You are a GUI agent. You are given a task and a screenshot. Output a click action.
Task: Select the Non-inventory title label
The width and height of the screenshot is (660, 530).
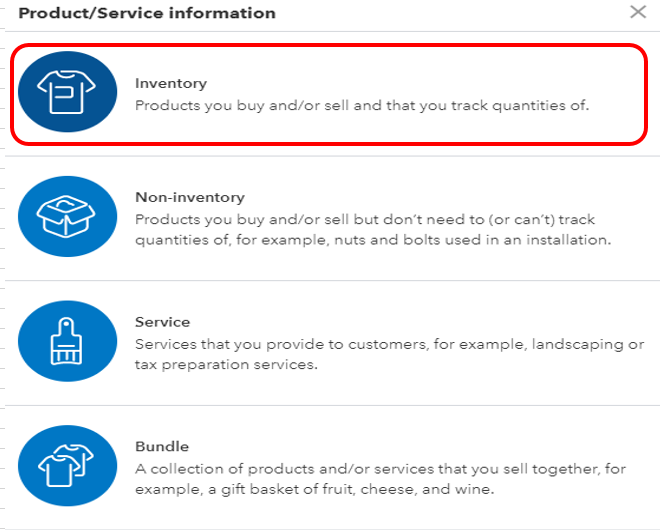(x=190, y=197)
